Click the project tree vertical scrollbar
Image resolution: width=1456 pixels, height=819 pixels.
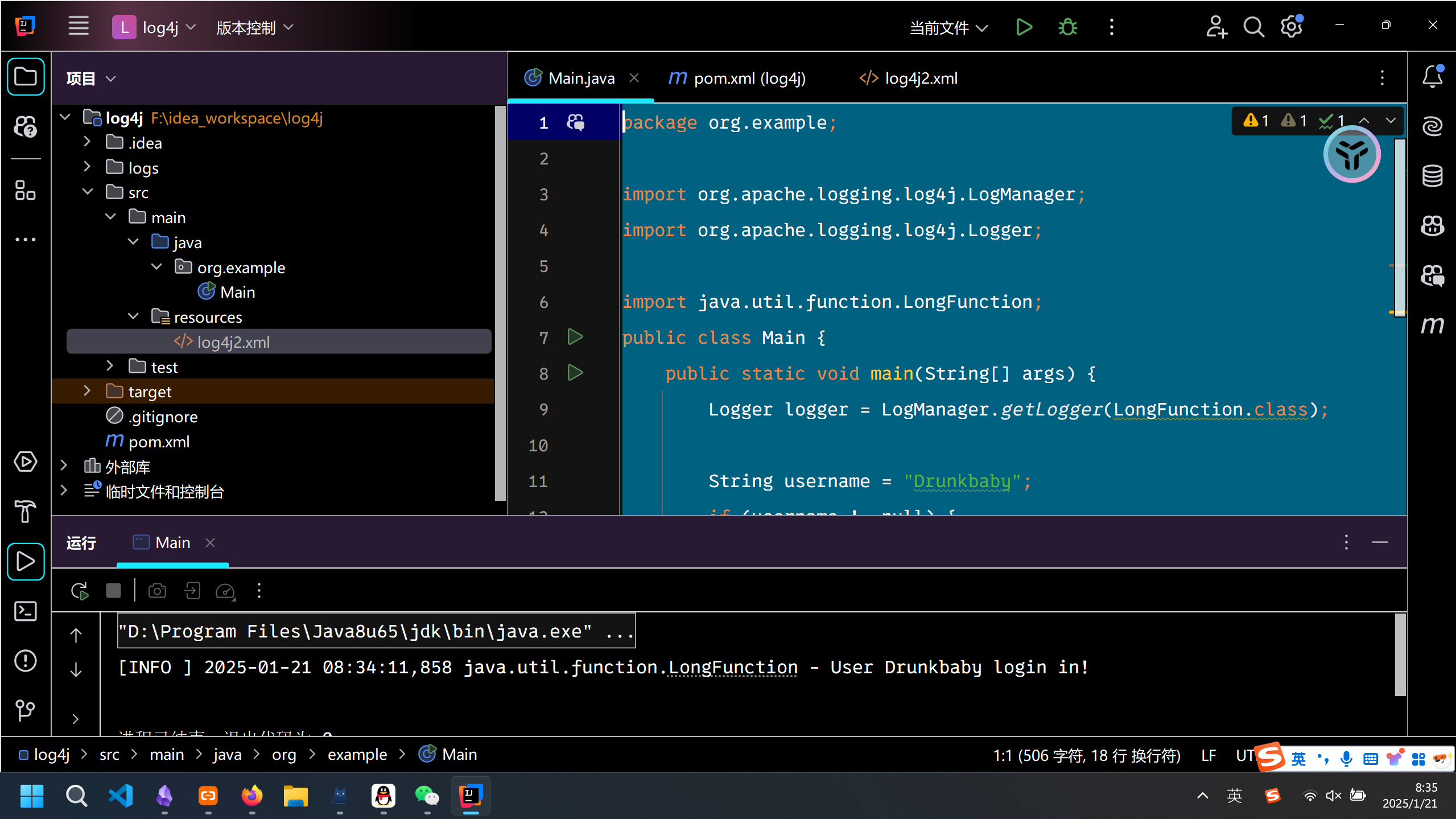pyautogui.click(x=500, y=302)
